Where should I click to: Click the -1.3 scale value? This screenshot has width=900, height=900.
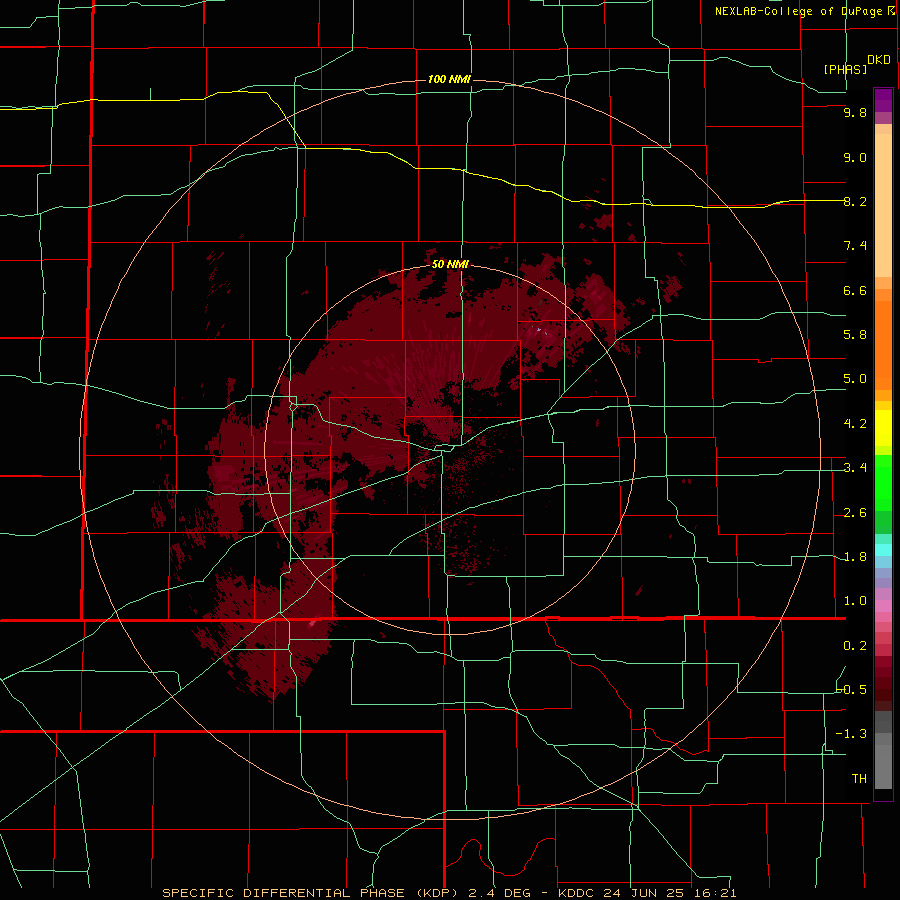pyautogui.click(x=852, y=734)
